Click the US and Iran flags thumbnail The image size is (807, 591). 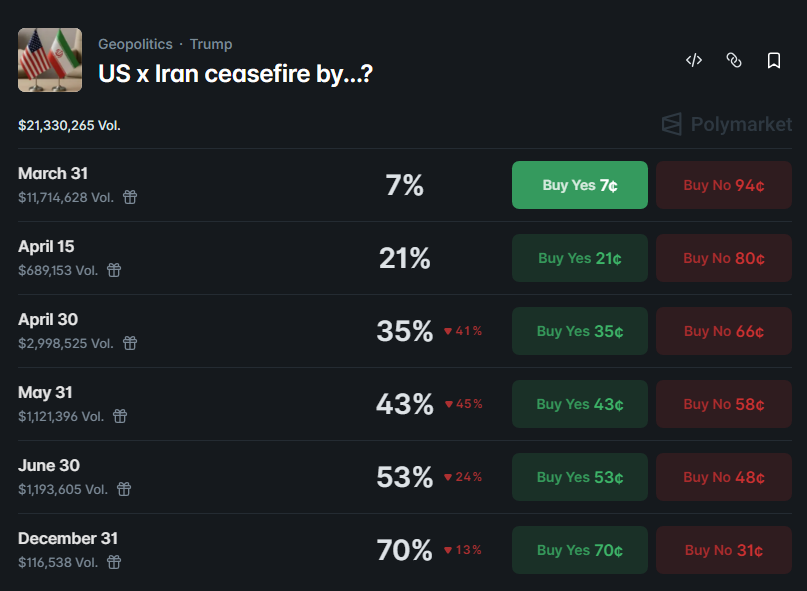coord(50,60)
